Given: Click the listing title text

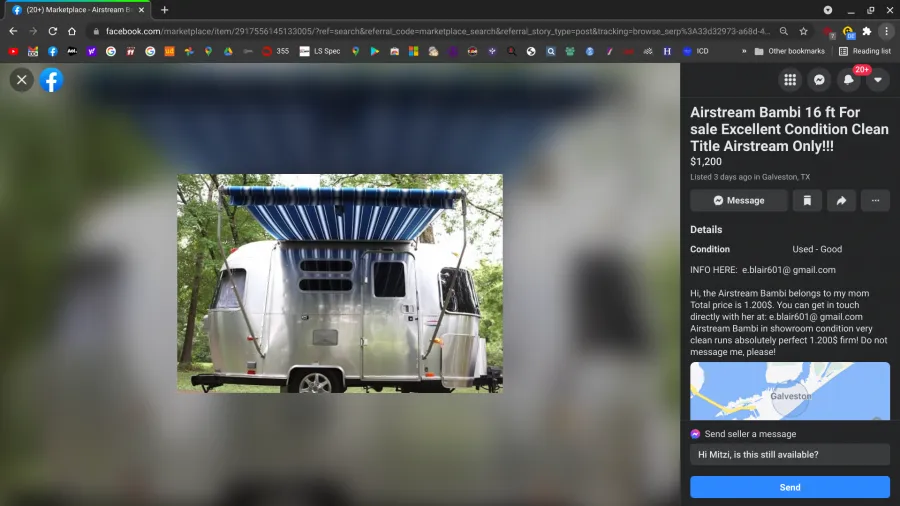Looking at the screenshot, I should coord(789,129).
